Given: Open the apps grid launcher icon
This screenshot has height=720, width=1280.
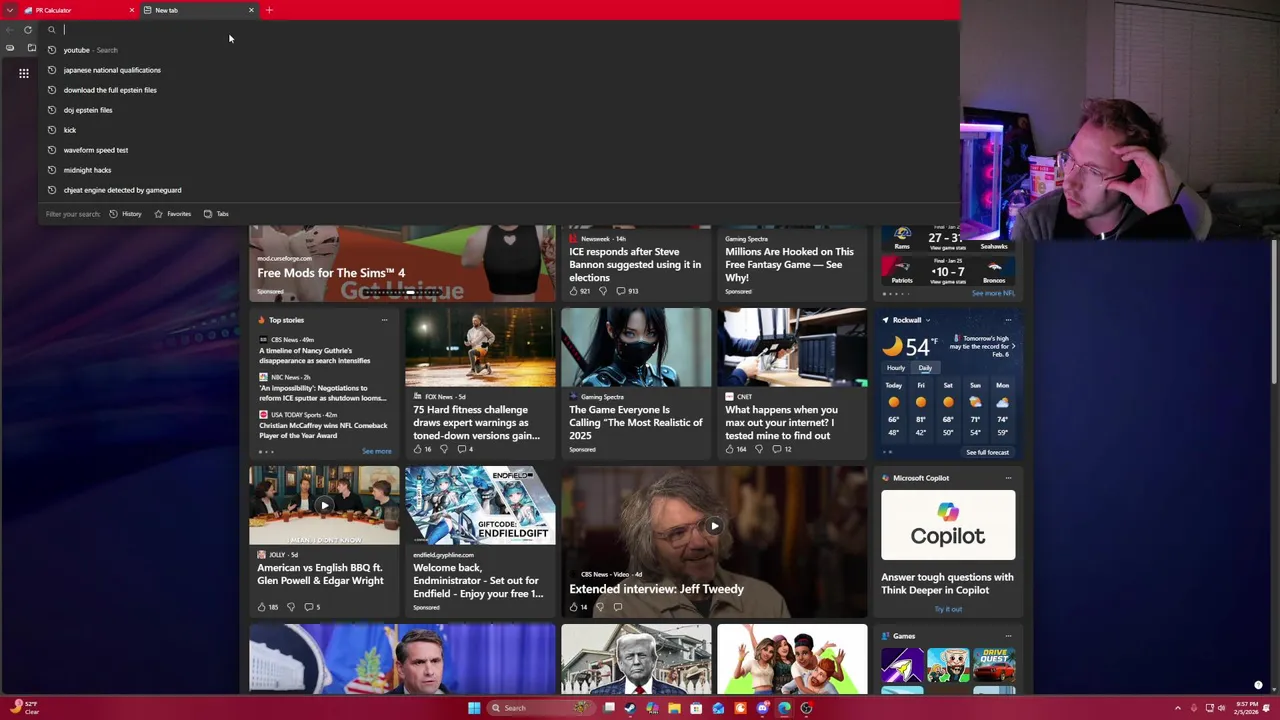Looking at the screenshot, I should pos(24,73).
